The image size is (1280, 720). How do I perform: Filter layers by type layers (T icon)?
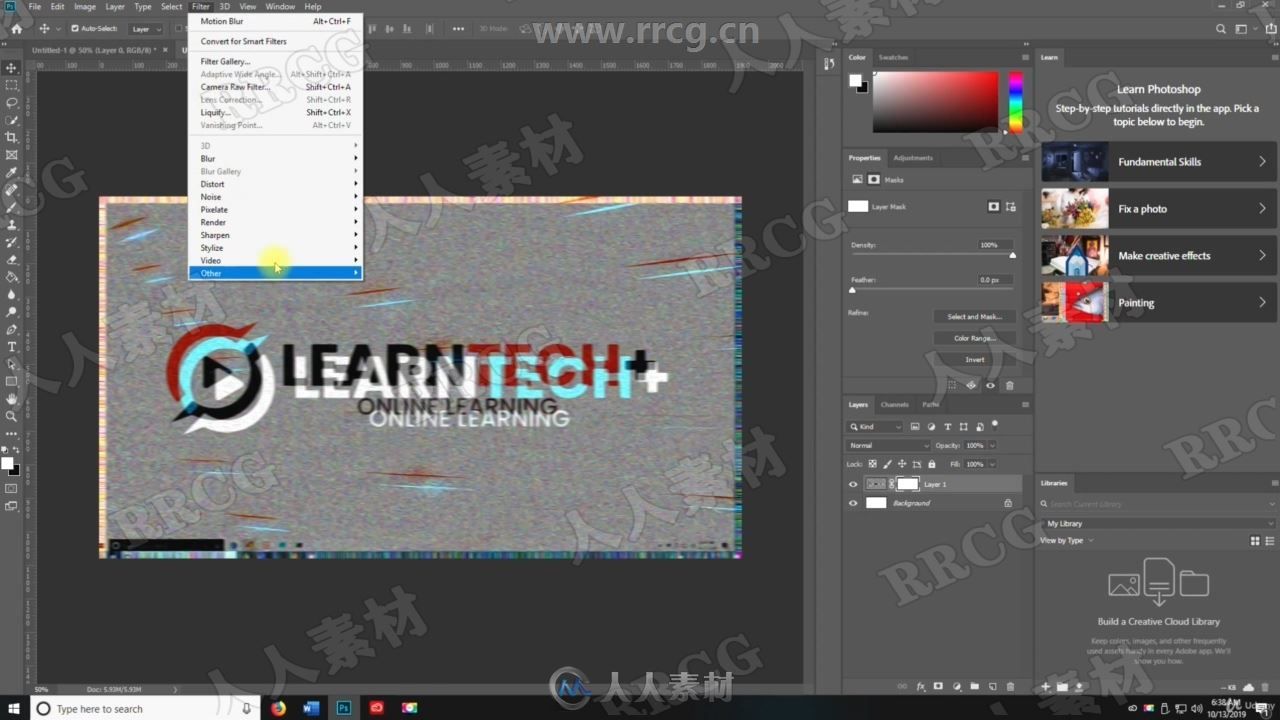(x=947, y=427)
